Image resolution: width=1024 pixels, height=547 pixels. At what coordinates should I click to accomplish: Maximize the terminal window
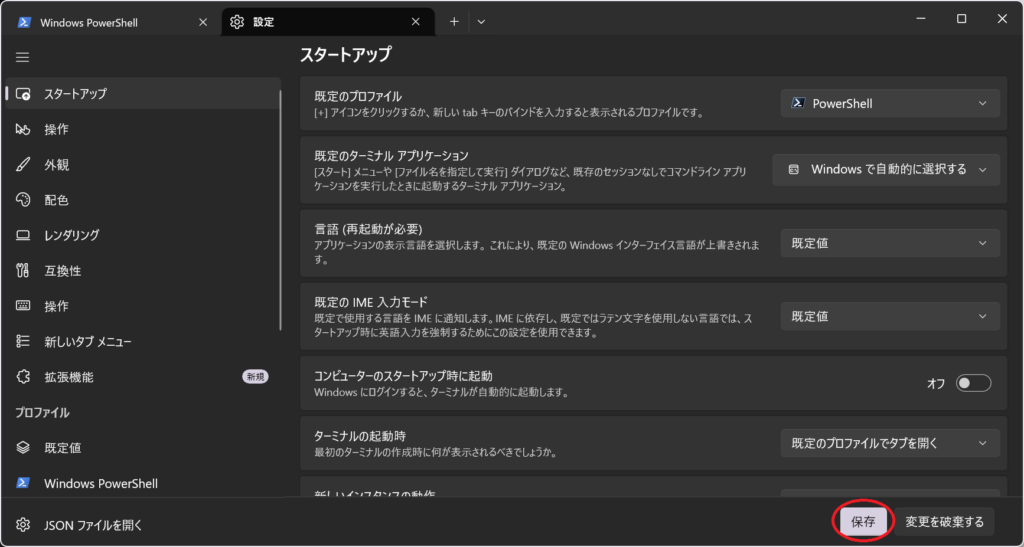tap(961, 19)
